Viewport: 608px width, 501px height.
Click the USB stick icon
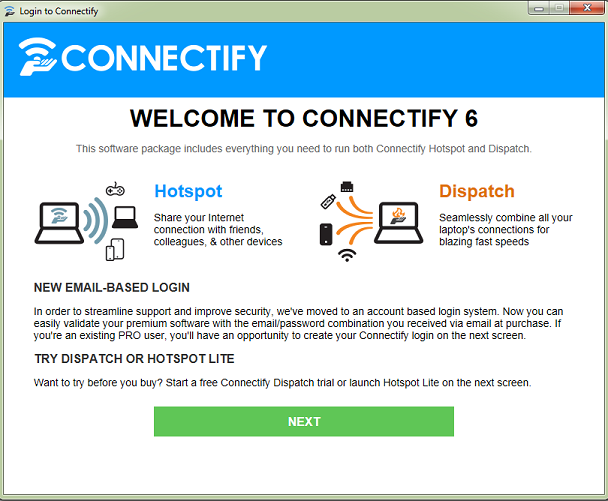[x=328, y=202]
